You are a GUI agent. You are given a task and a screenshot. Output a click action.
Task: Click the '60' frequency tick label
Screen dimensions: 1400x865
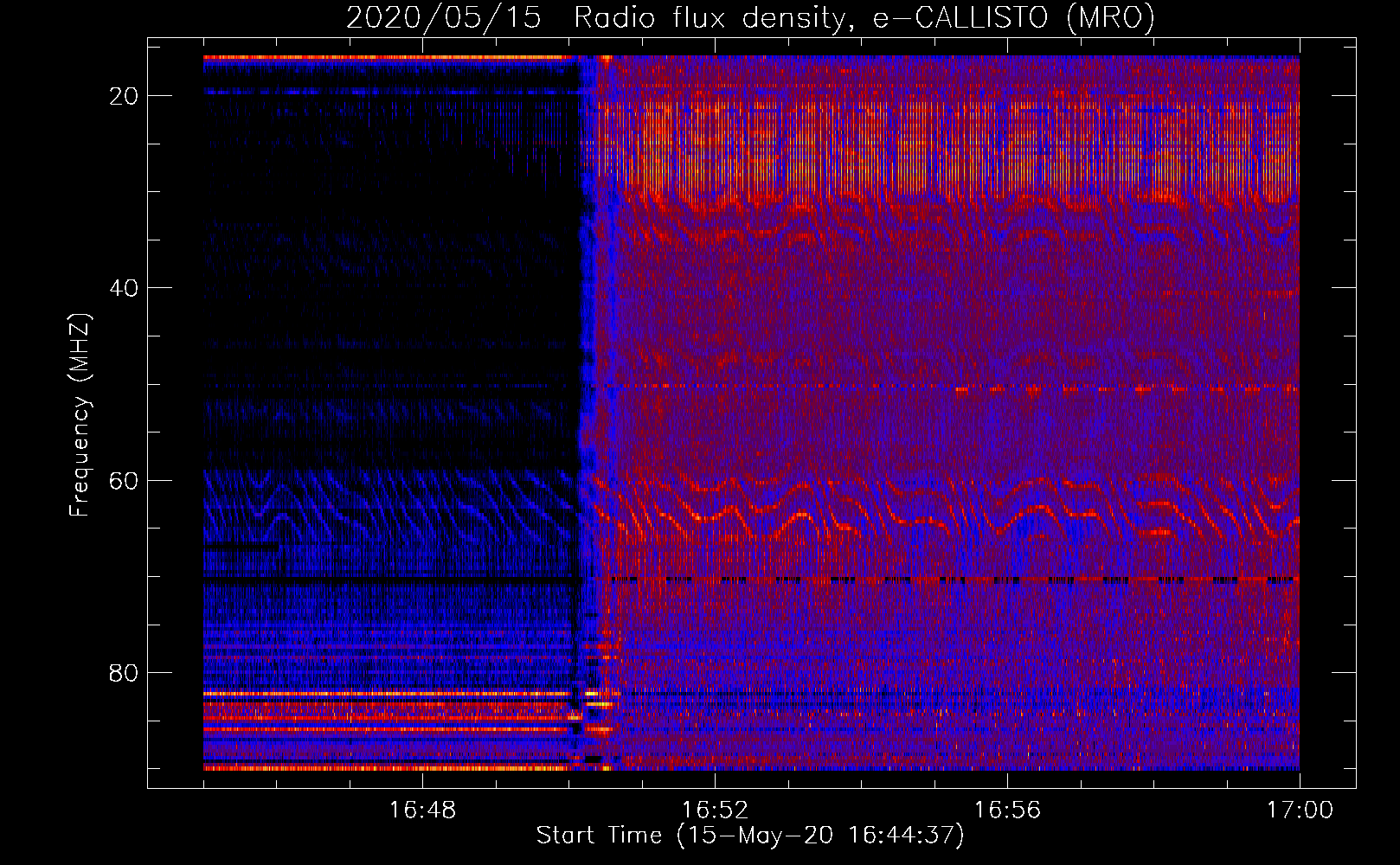(x=125, y=480)
